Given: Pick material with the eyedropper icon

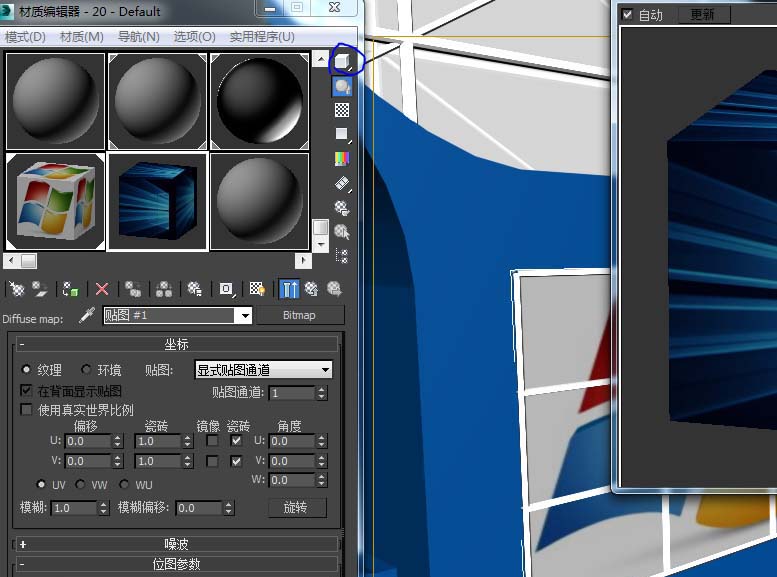Looking at the screenshot, I should point(86,316).
